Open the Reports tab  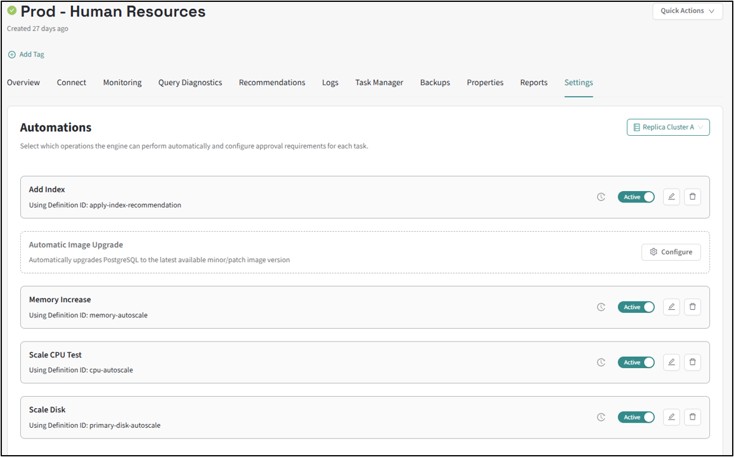[534, 82]
